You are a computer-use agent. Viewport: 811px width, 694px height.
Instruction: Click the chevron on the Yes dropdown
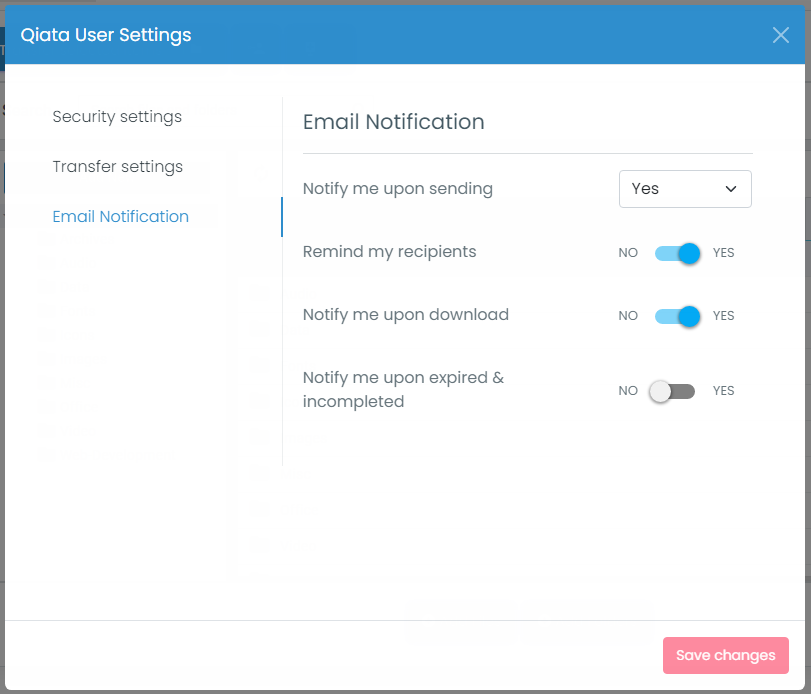pos(731,189)
